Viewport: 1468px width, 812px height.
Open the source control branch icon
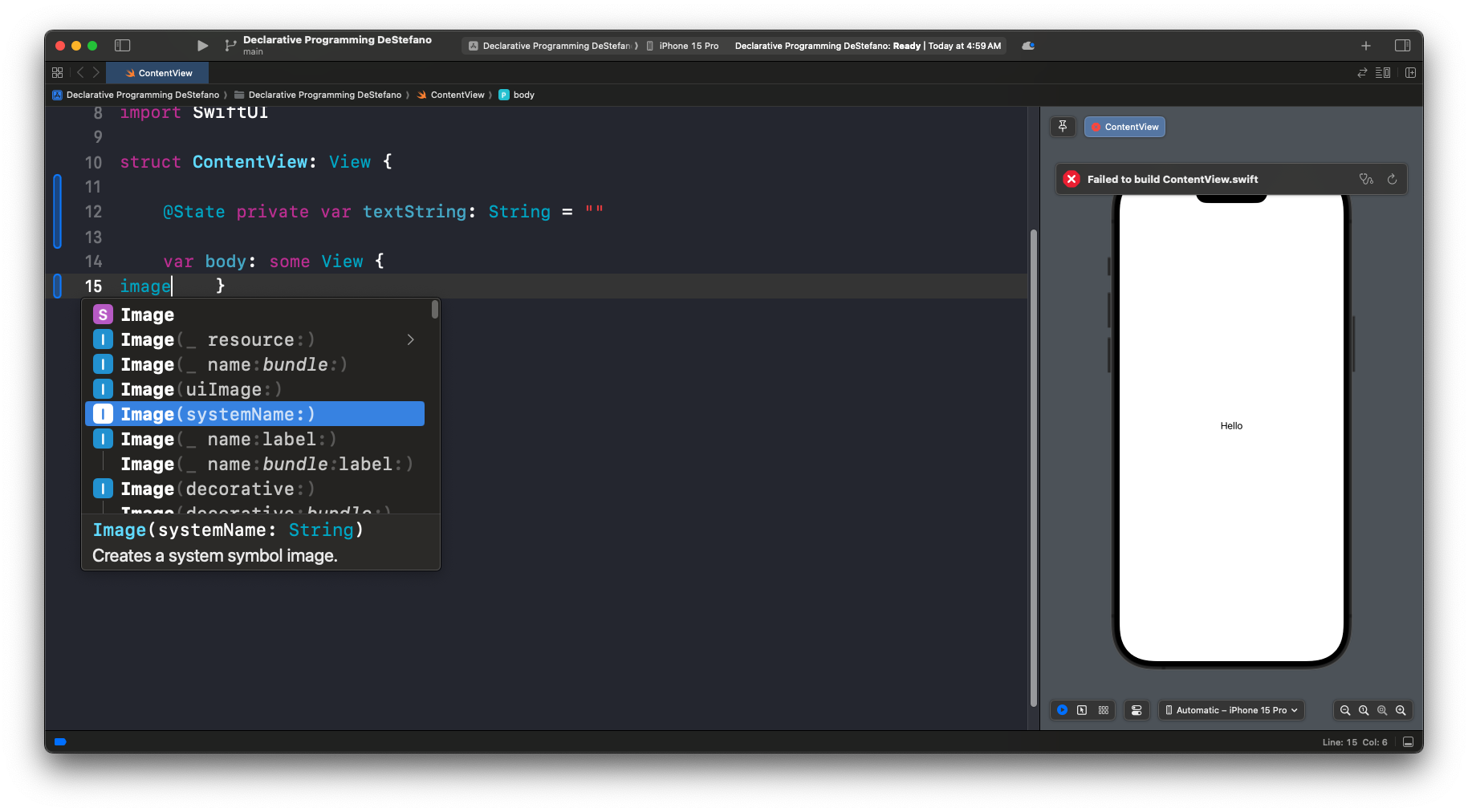230,46
